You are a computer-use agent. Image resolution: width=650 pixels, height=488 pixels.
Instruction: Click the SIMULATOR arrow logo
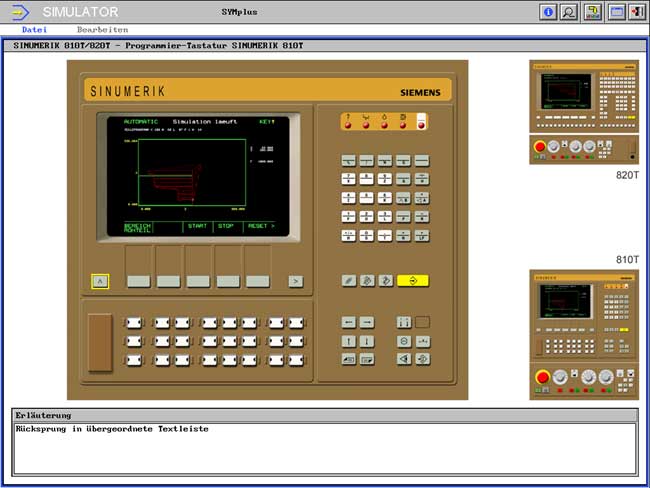point(20,12)
